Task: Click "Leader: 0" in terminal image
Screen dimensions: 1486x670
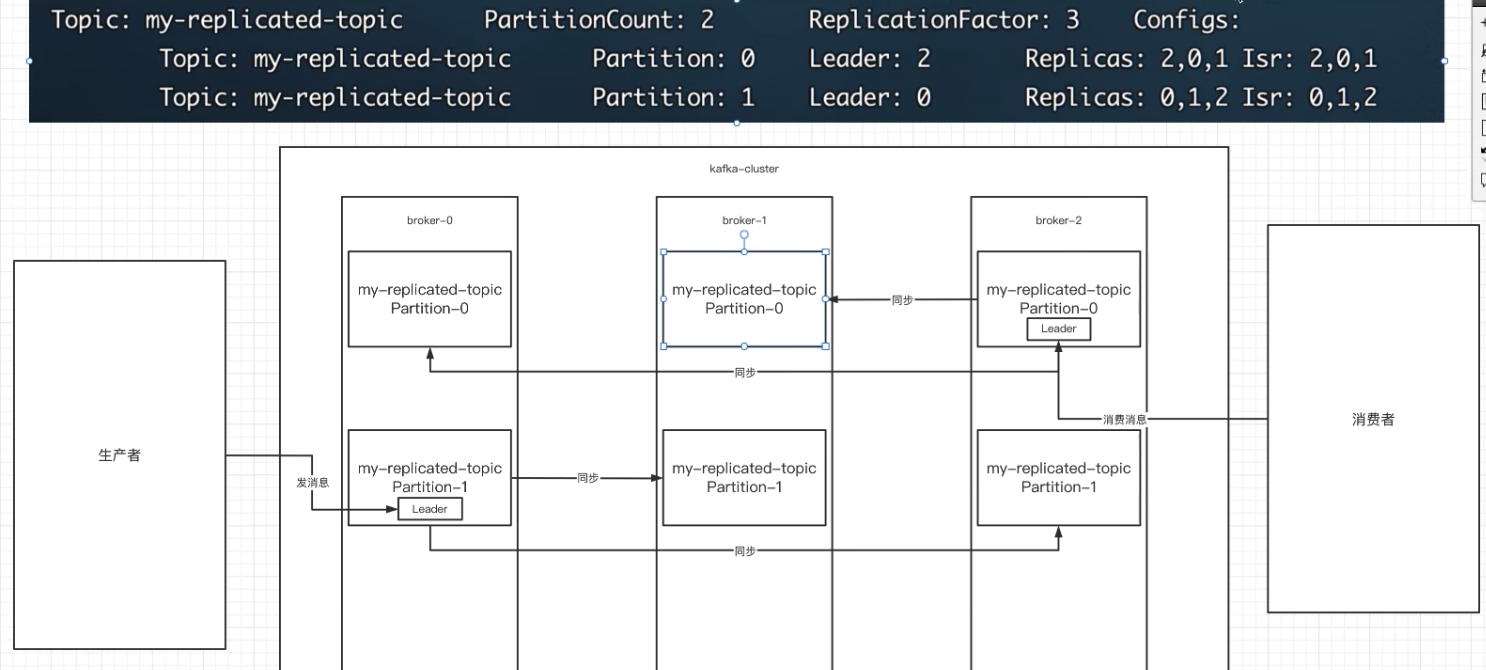Action: tap(869, 98)
